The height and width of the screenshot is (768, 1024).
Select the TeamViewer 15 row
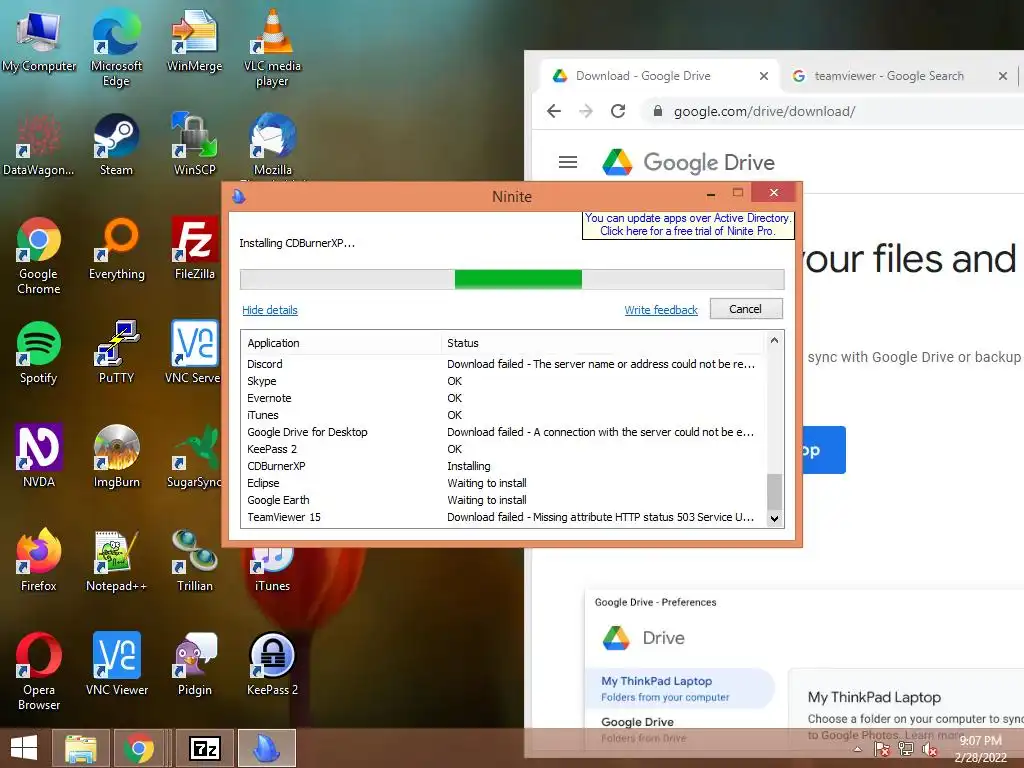tap(502, 517)
